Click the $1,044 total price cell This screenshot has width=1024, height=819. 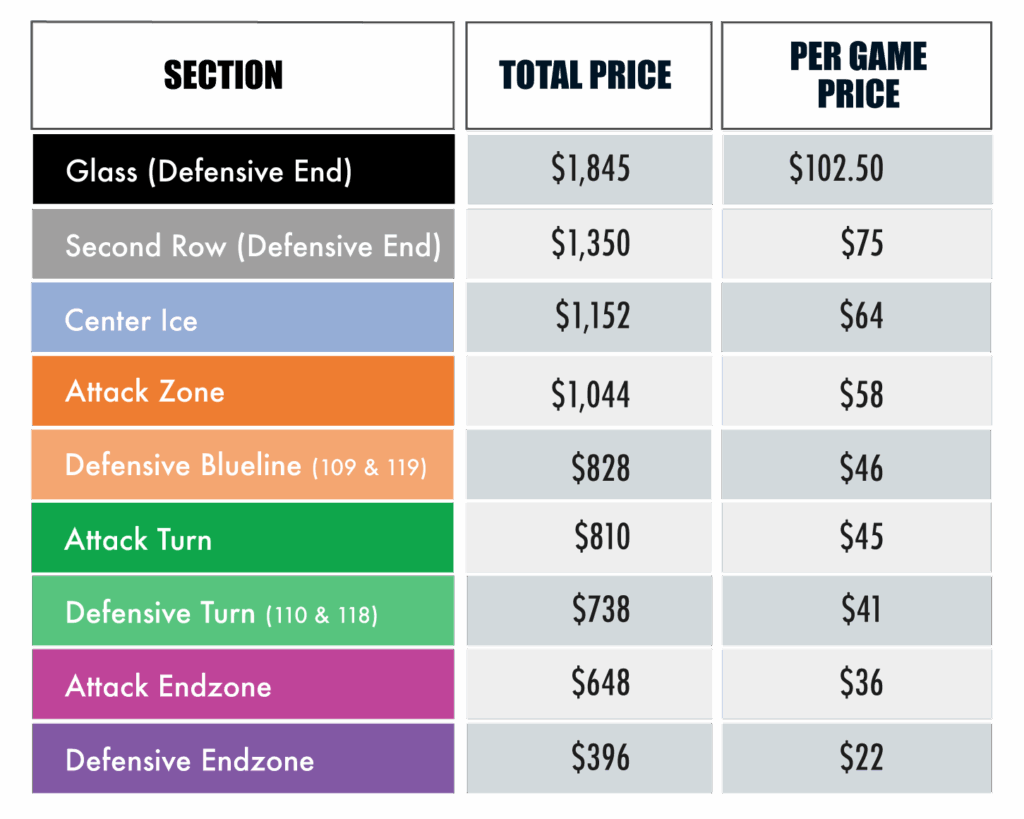(x=590, y=393)
